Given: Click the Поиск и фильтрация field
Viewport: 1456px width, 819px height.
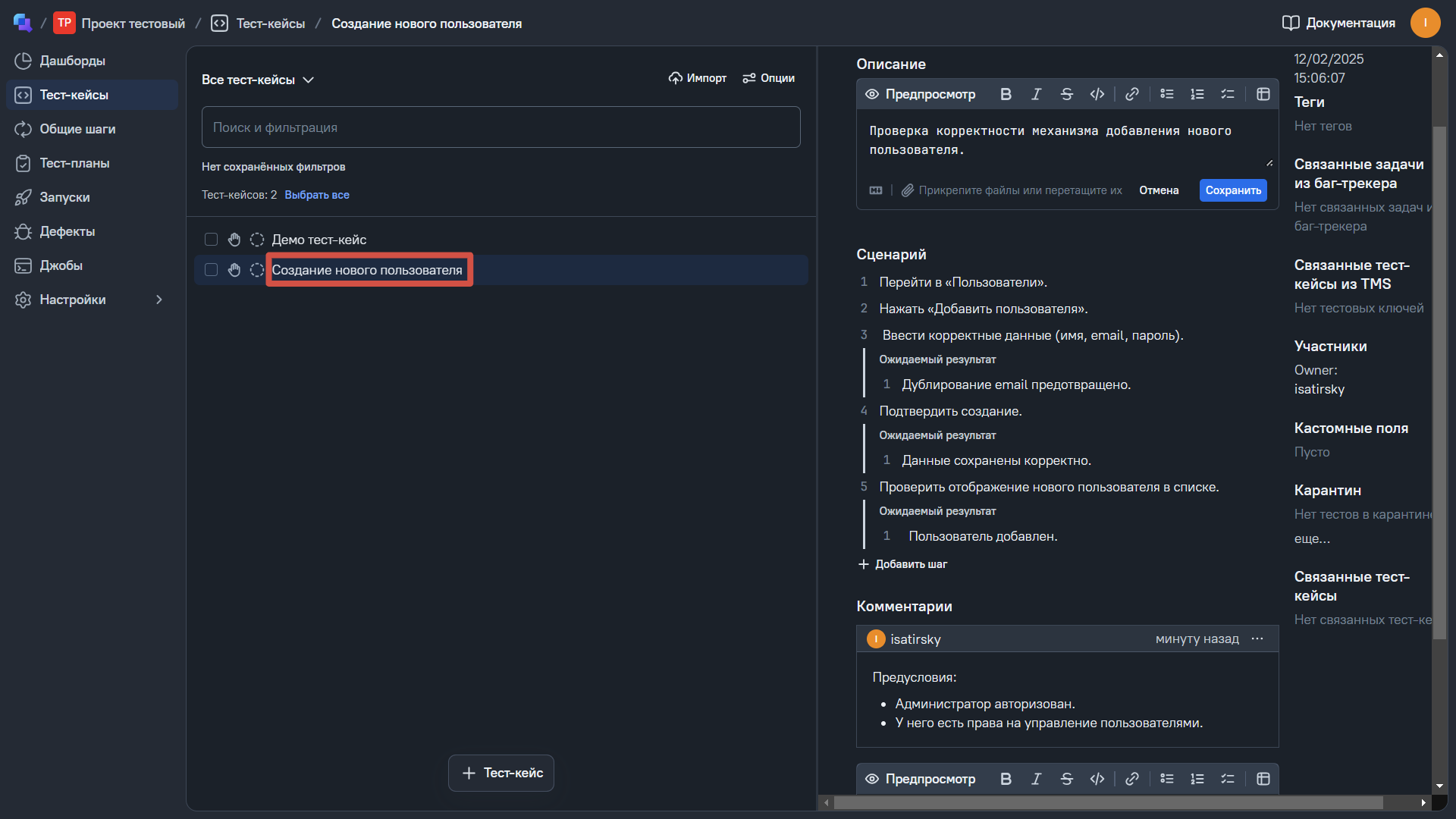Looking at the screenshot, I should coord(500,127).
